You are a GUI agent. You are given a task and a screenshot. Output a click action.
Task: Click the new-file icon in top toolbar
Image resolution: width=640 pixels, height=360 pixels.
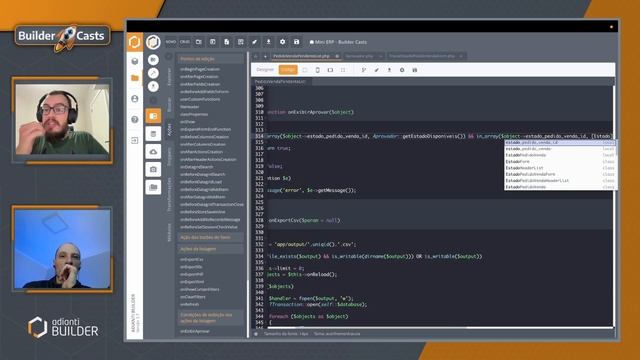click(227, 42)
